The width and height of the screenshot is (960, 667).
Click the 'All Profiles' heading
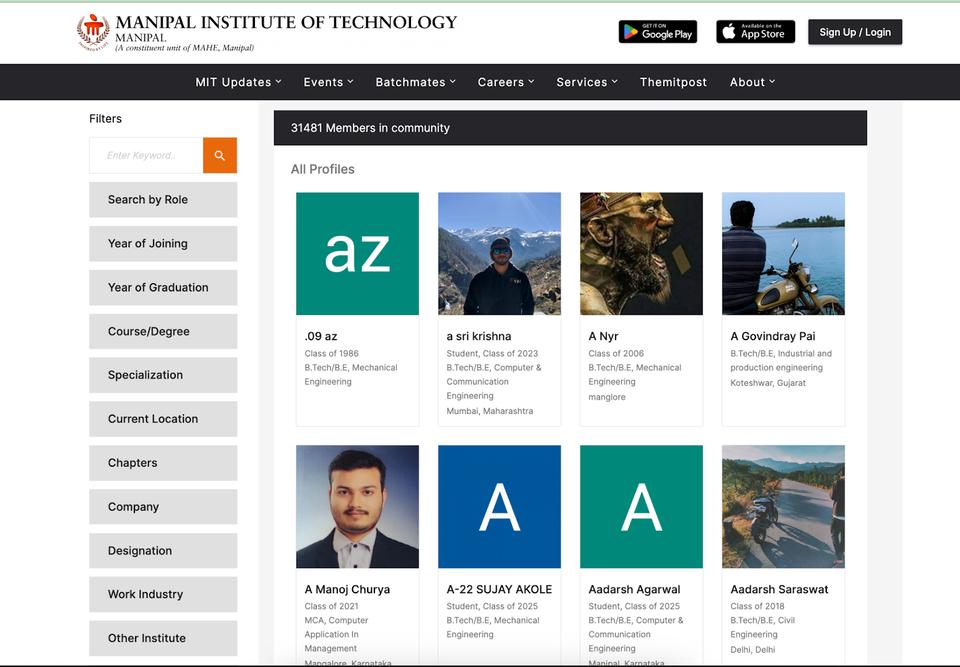[x=323, y=169]
